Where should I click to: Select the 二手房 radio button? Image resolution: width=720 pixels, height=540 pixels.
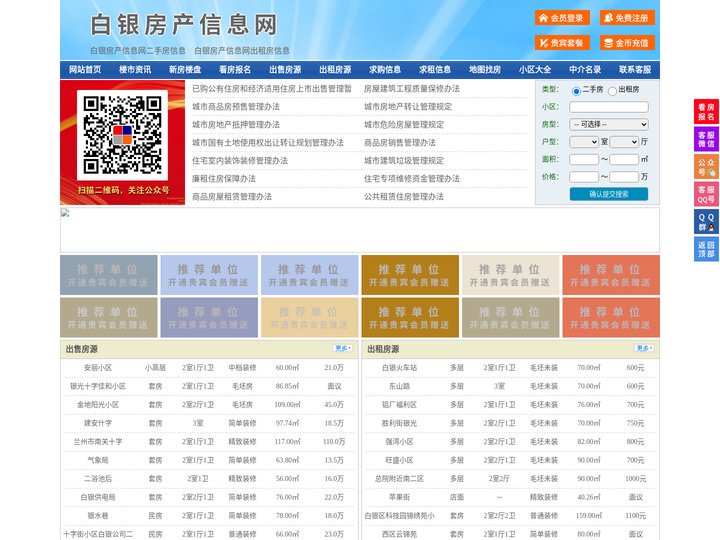click(576, 91)
